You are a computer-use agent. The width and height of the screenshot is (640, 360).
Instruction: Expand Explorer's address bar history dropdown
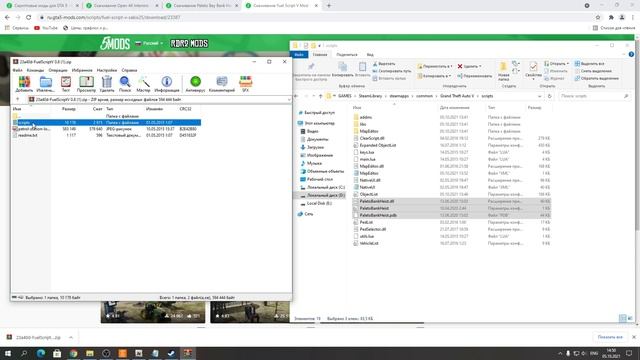540,96
